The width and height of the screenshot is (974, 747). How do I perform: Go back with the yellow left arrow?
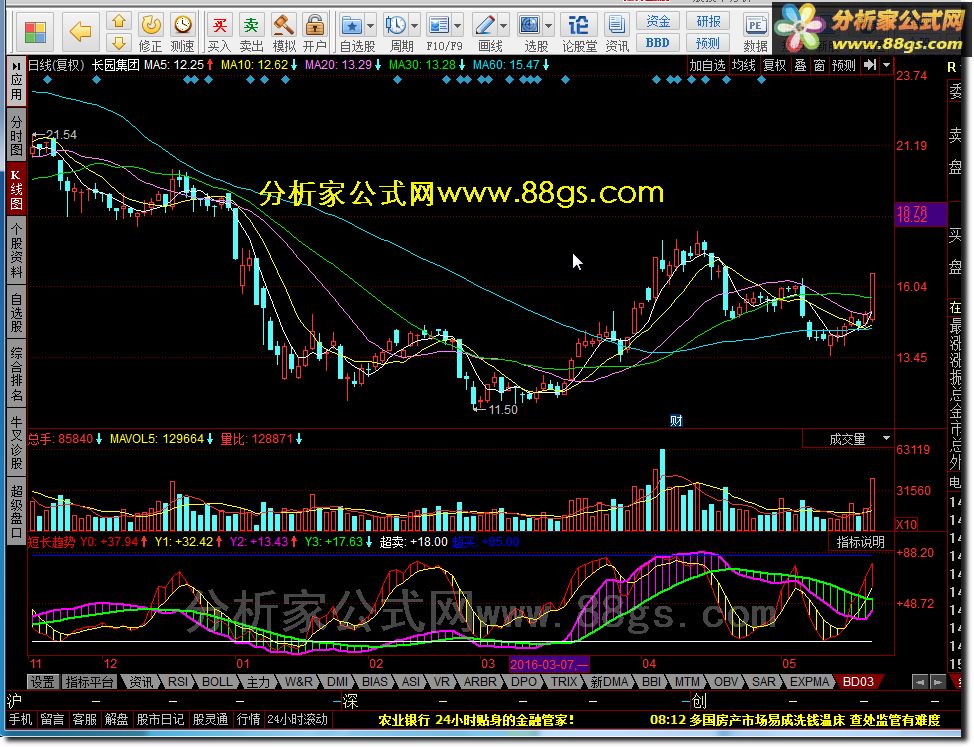(81, 31)
